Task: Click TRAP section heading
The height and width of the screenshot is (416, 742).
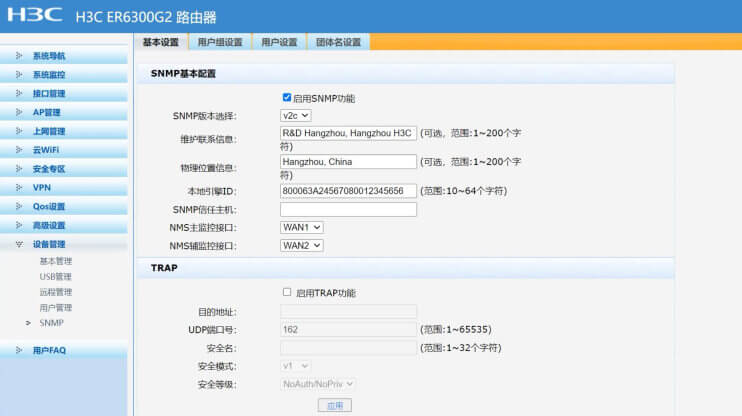Action: coord(164,268)
